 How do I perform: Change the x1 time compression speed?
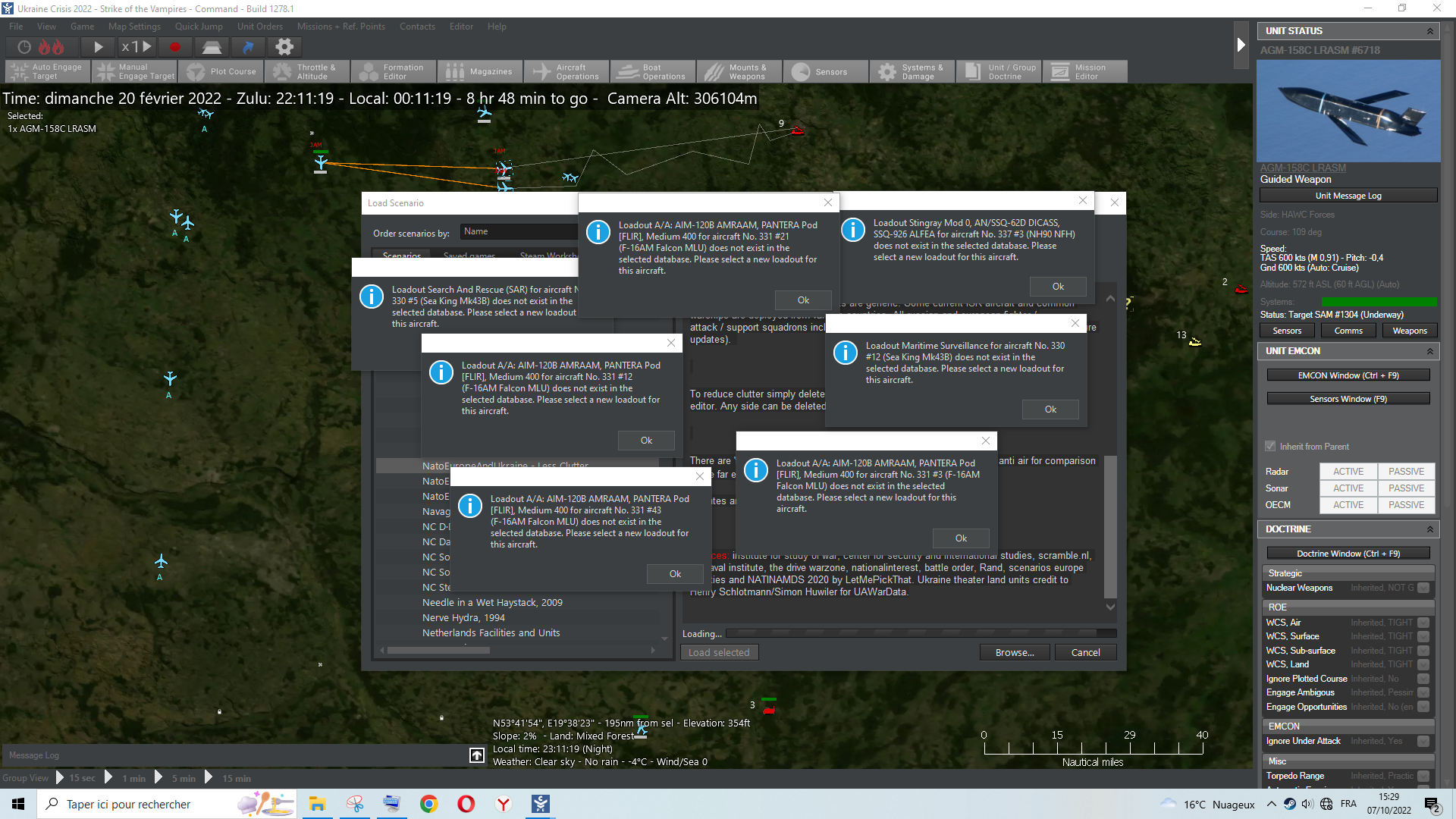click(x=136, y=47)
